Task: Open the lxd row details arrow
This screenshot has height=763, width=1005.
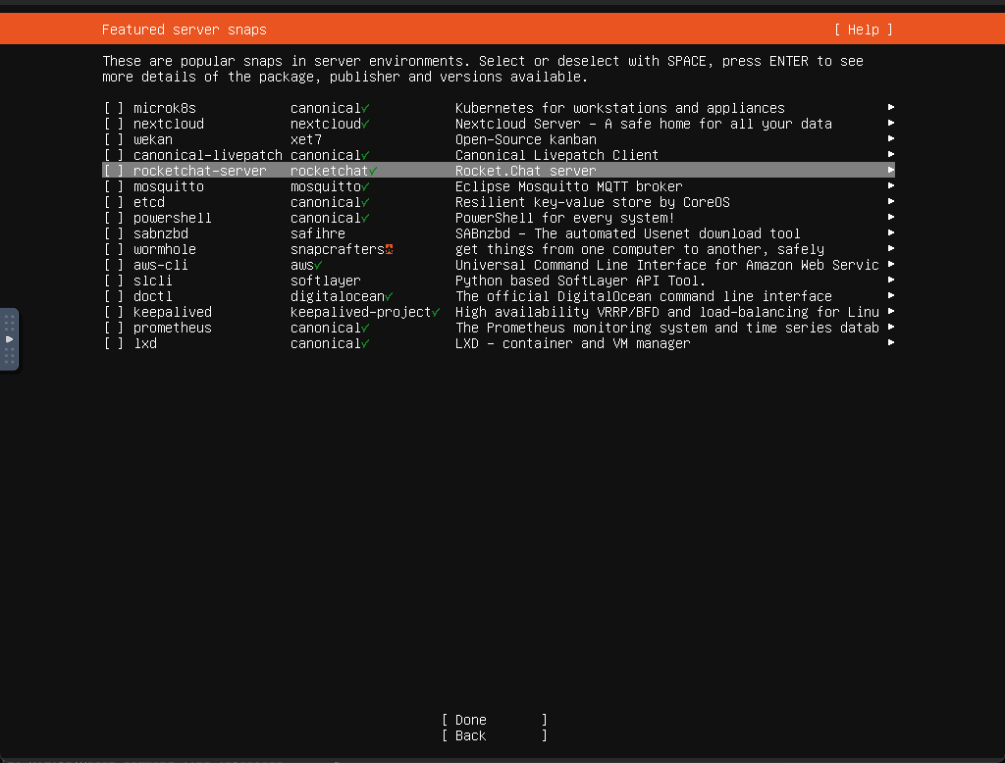Action: click(x=891, y=342)
